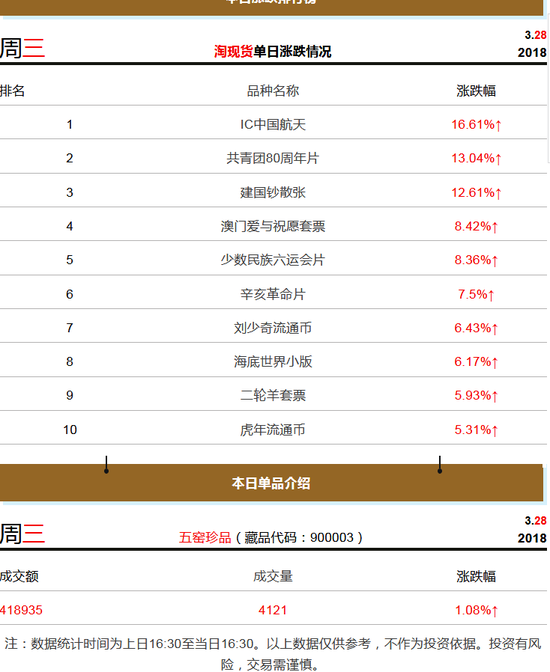
Task: Click the 13.04% change value
Action: (x=476, y=158)
